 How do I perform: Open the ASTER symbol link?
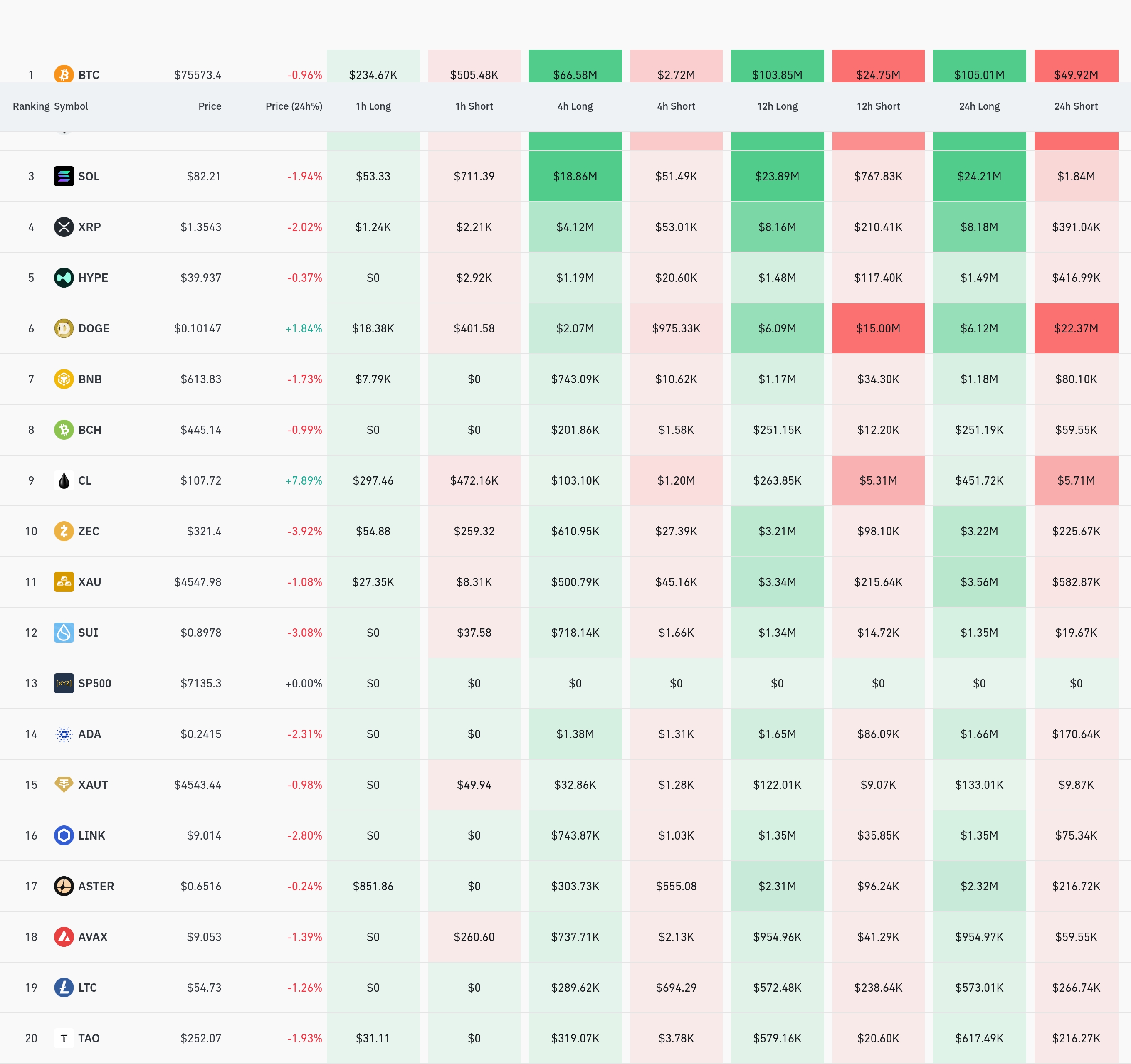[x=96, y=886]
